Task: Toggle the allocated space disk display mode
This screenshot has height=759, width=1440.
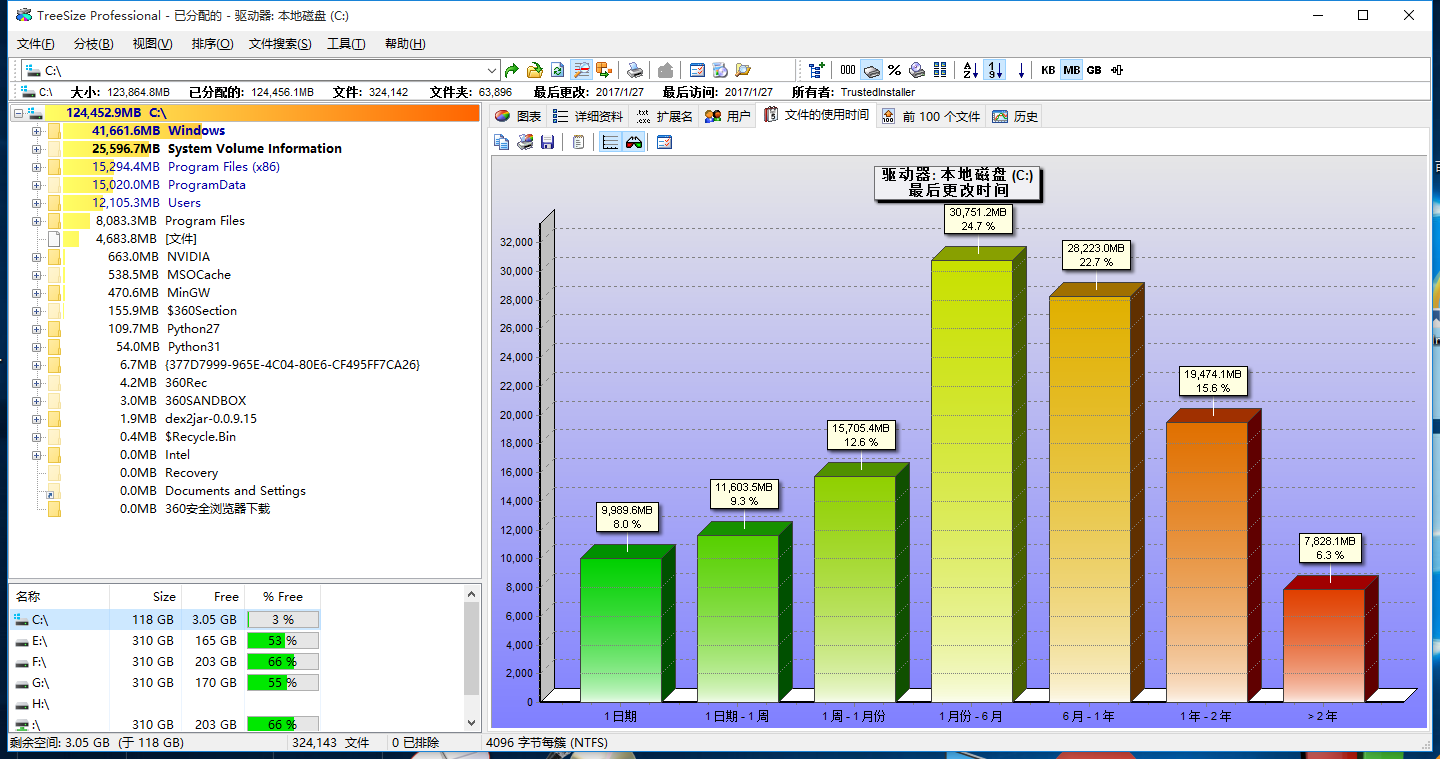Action: click(x=871, y=70)
